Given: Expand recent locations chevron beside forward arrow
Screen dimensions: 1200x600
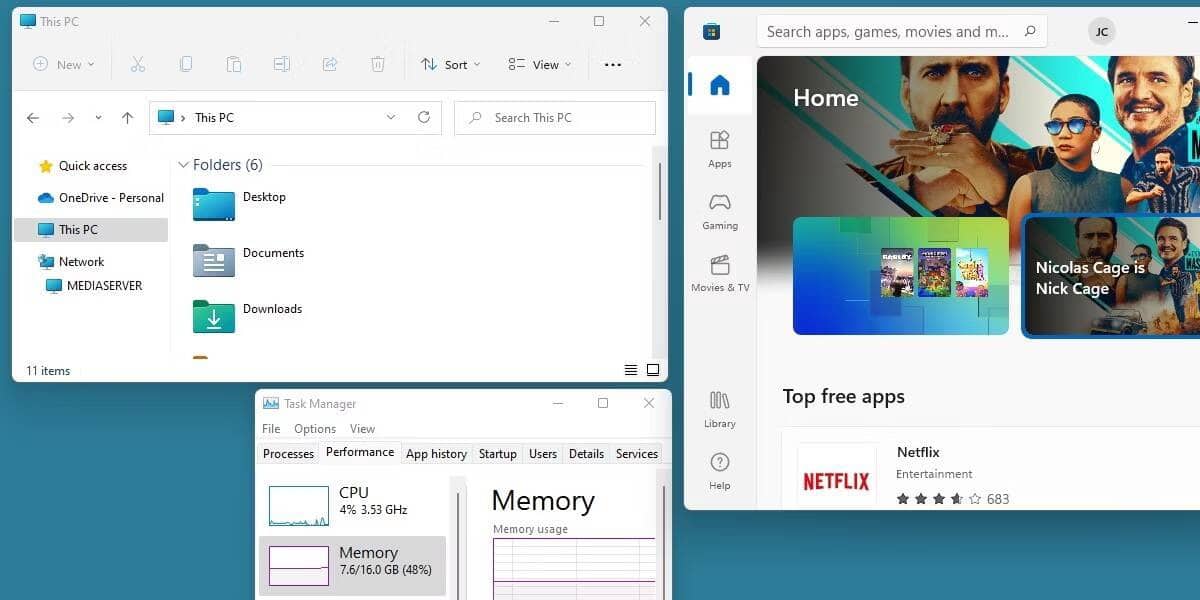Looking at the screenshot, I should coord(98,118).
